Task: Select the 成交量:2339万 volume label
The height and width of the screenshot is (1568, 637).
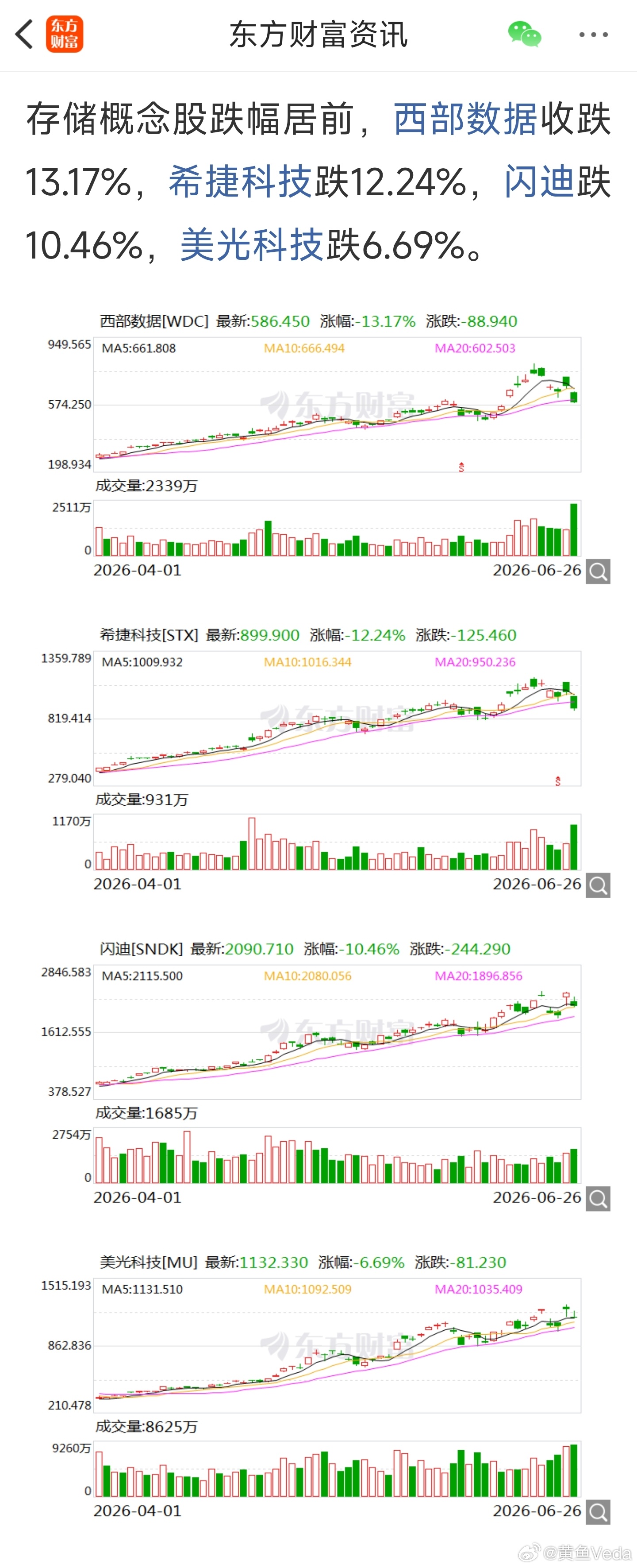Action: [x=146, y=486]
